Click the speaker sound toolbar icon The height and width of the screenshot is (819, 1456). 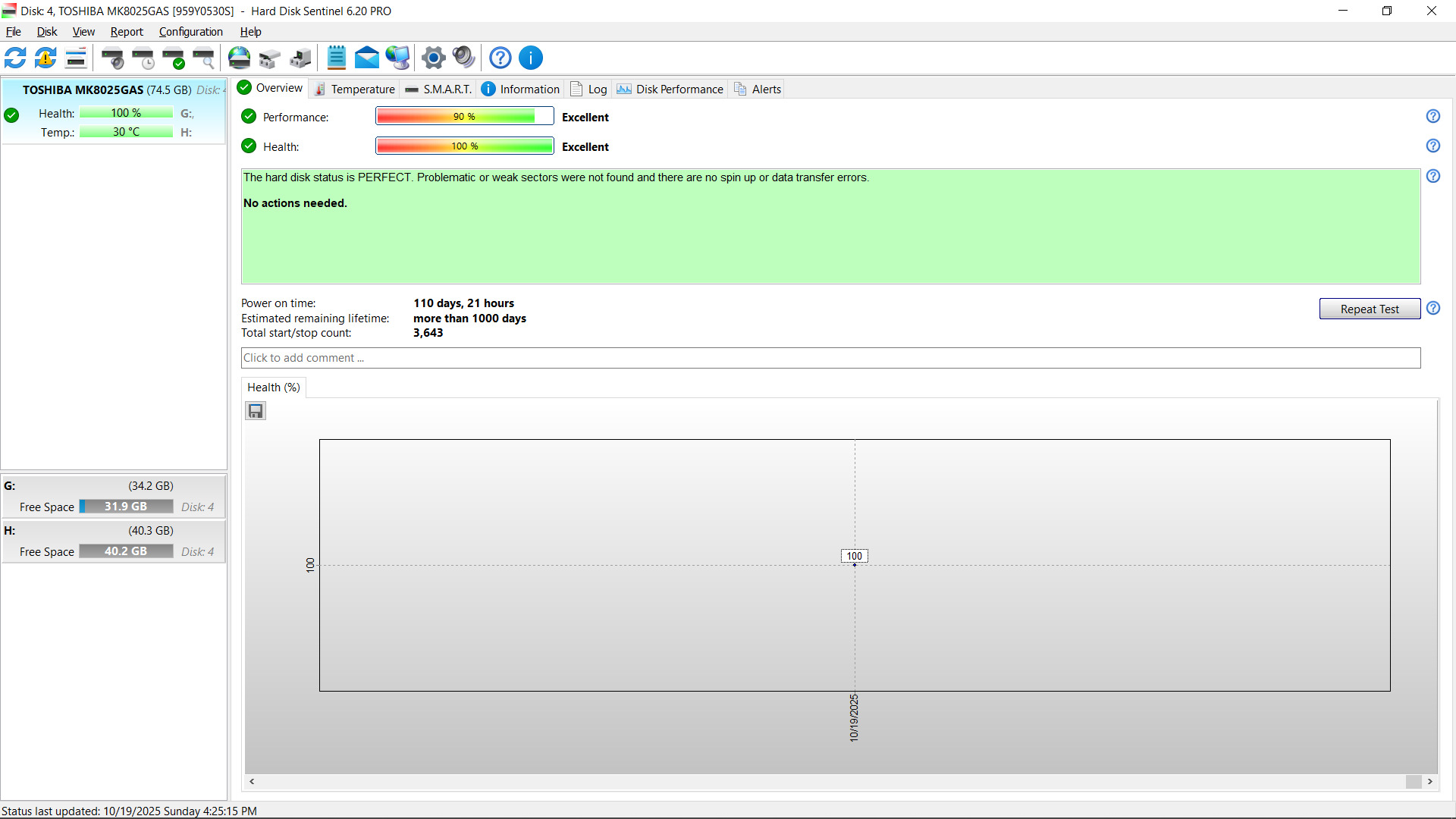[463, 58]
